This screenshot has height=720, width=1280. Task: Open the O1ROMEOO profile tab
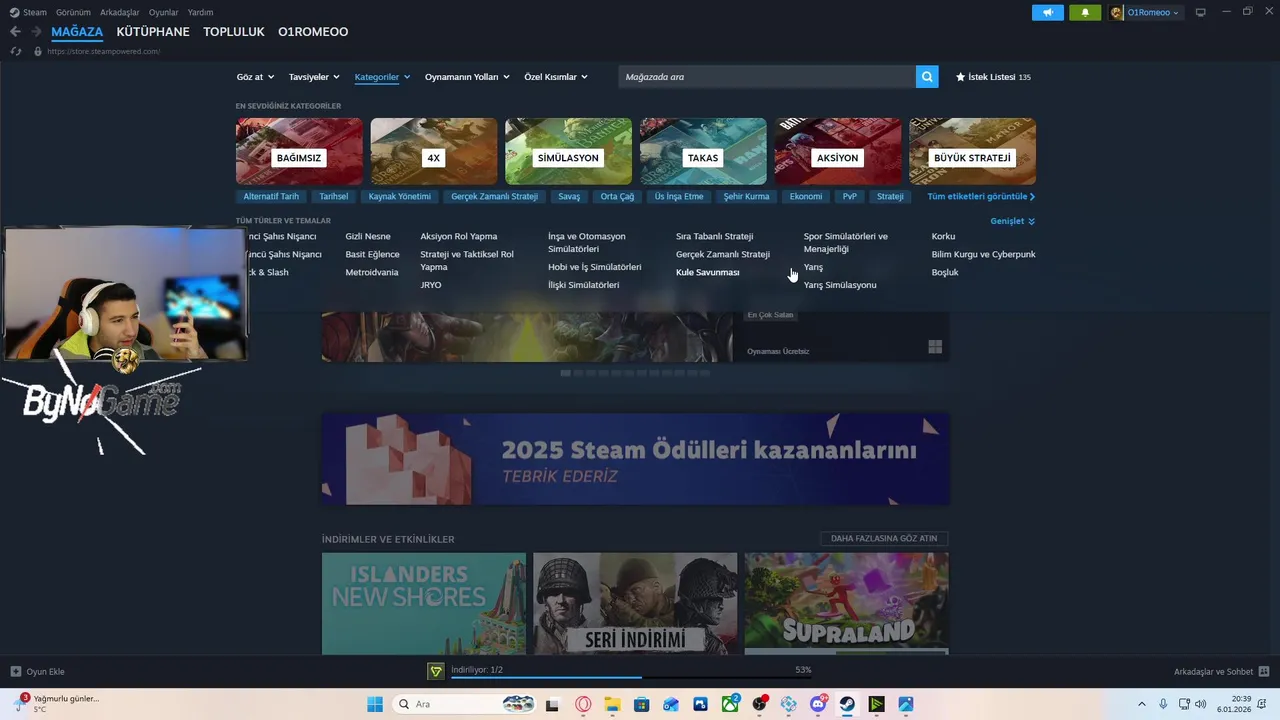click(x=313, y=32)
